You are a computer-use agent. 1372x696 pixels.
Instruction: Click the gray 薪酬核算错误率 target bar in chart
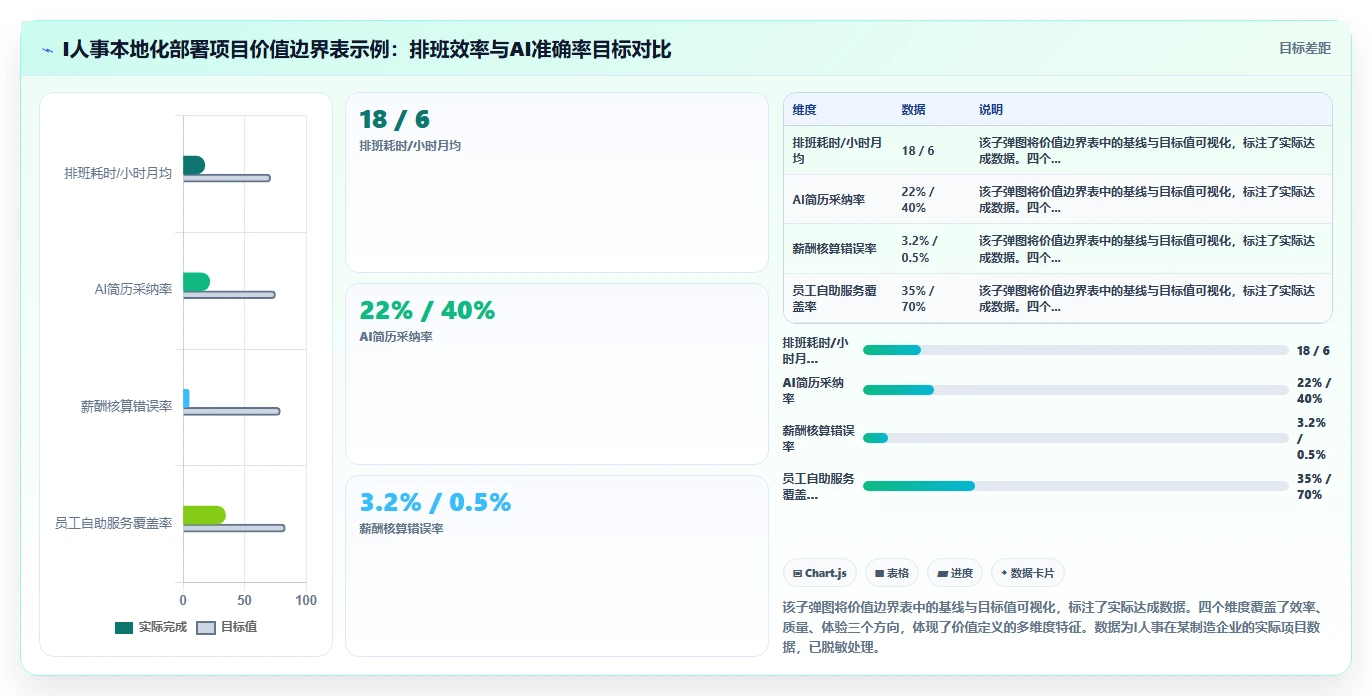pyautogui.click(x=231, y=411)
